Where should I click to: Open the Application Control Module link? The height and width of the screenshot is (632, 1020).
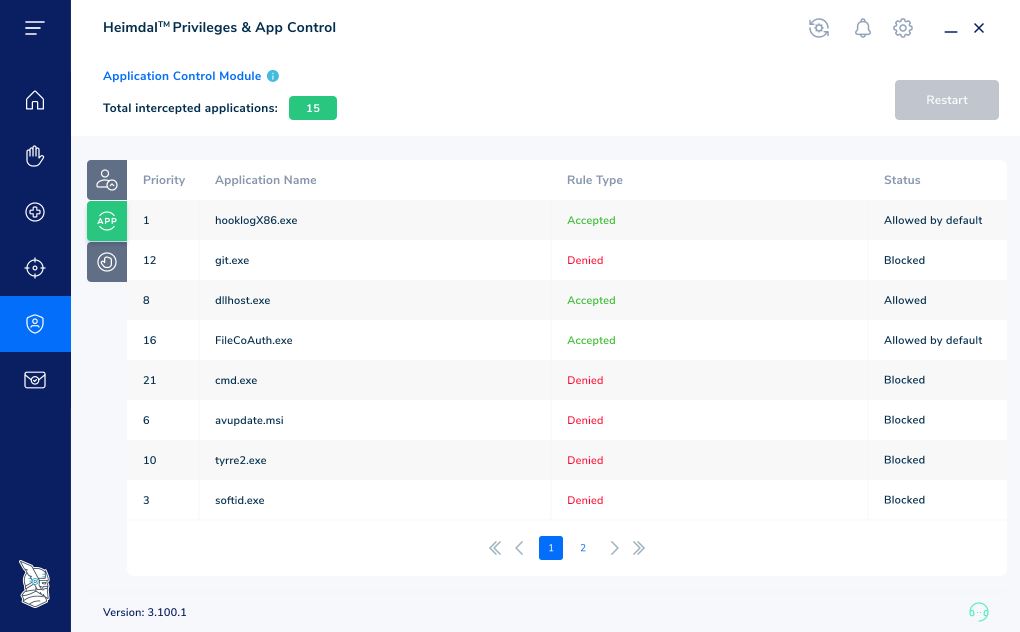point(181,76)
